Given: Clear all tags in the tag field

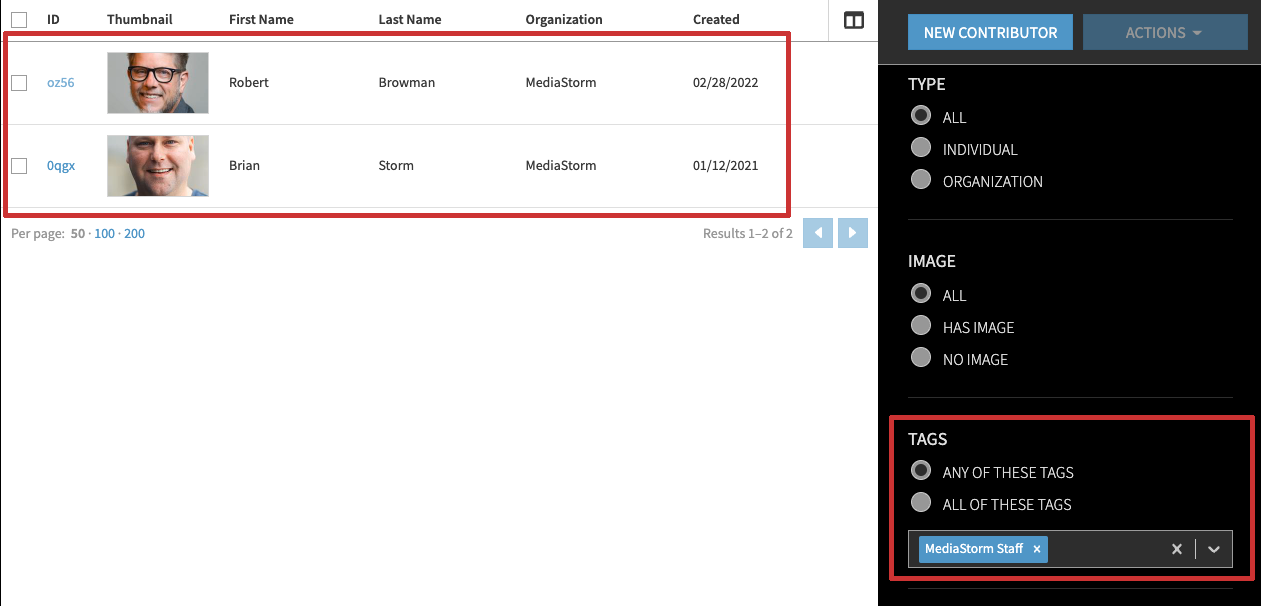Looking at the screenshot, I should click(x=1177, y=549).
